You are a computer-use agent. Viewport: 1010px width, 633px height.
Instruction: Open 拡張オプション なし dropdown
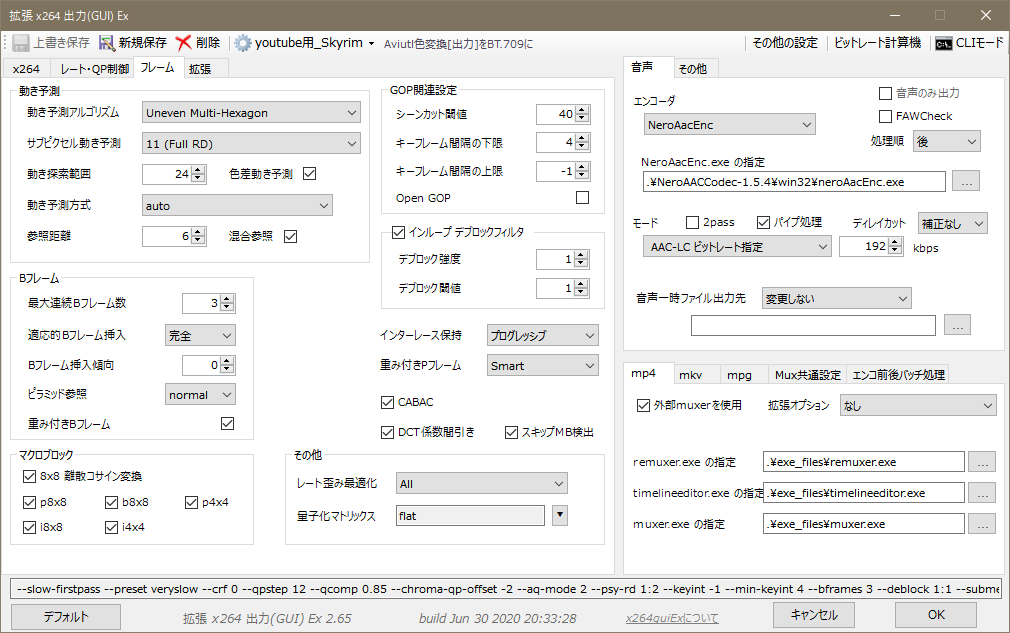pos(918,406)
